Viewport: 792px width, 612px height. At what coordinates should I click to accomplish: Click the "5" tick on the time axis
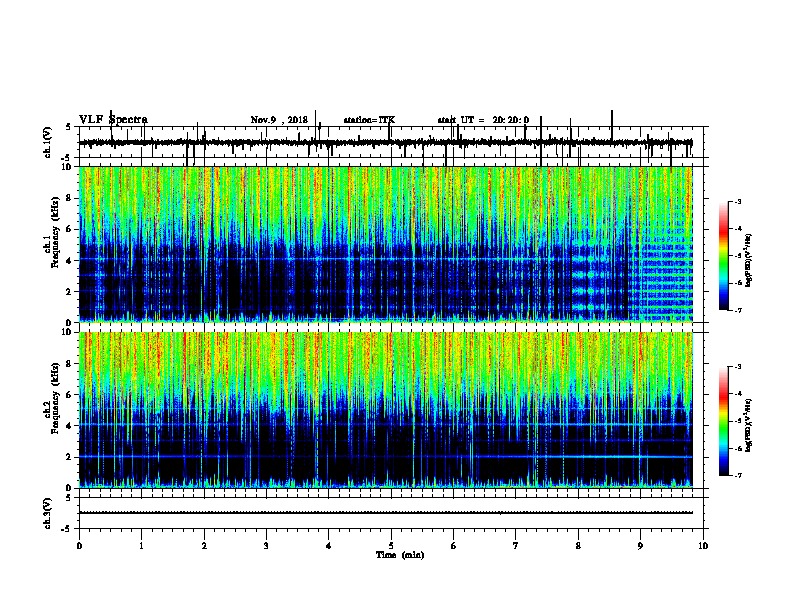tap(391, 546)
